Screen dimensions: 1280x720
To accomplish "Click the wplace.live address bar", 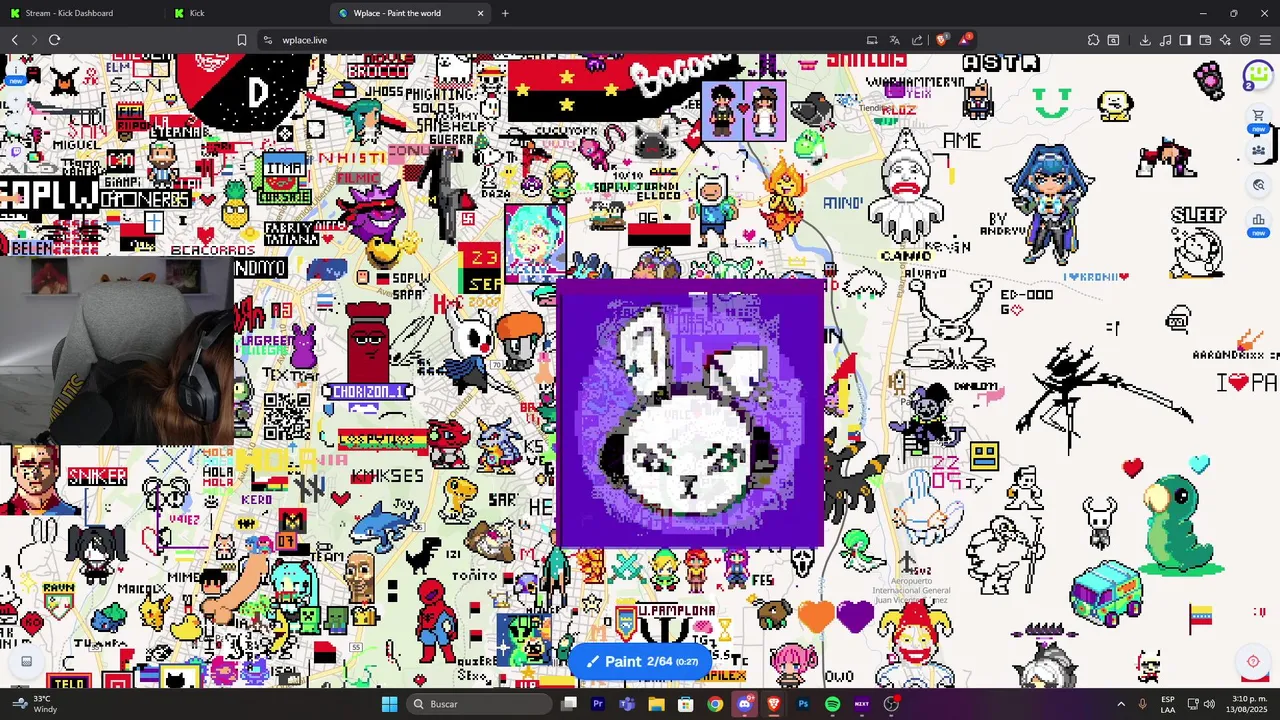I will point(560,40).
